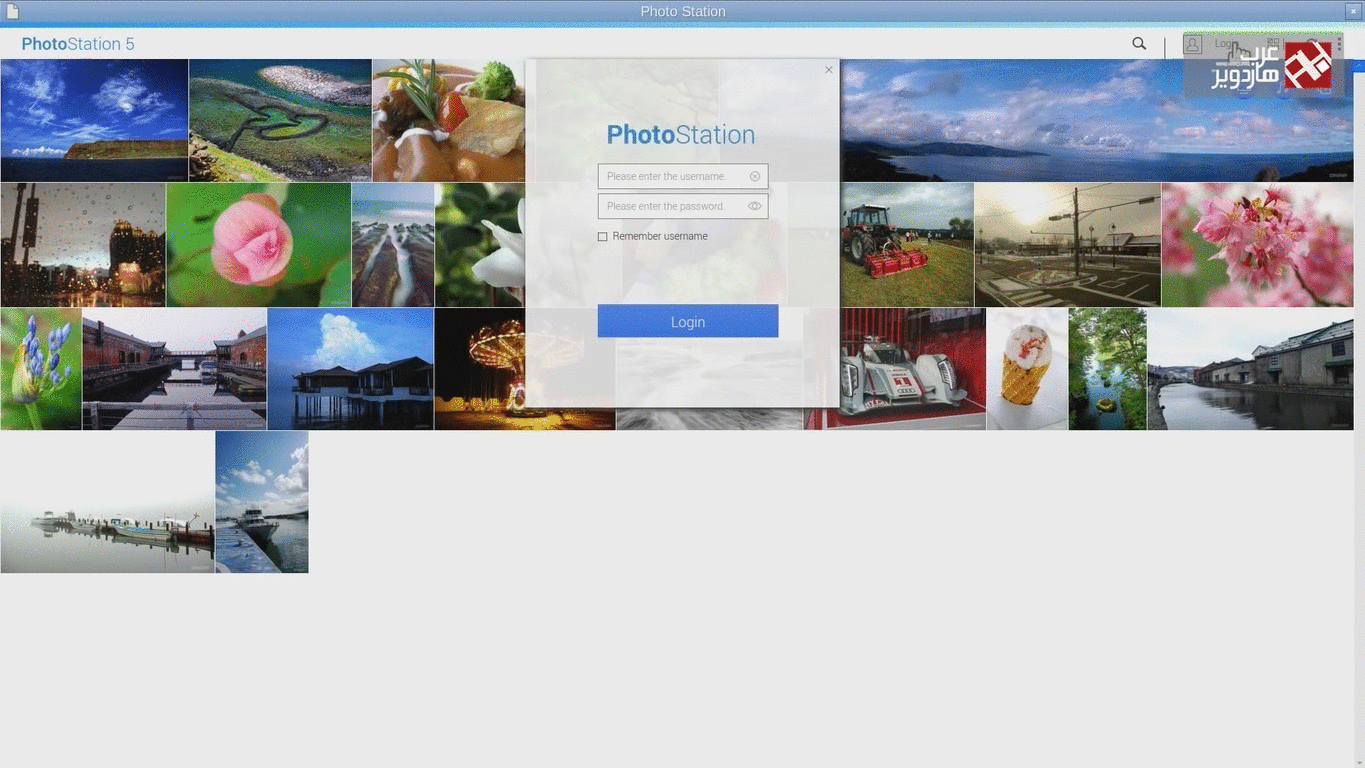The height and width of the screenshot is (768, 1365).
Task: Focus the password input field
Action: [683, 206]
